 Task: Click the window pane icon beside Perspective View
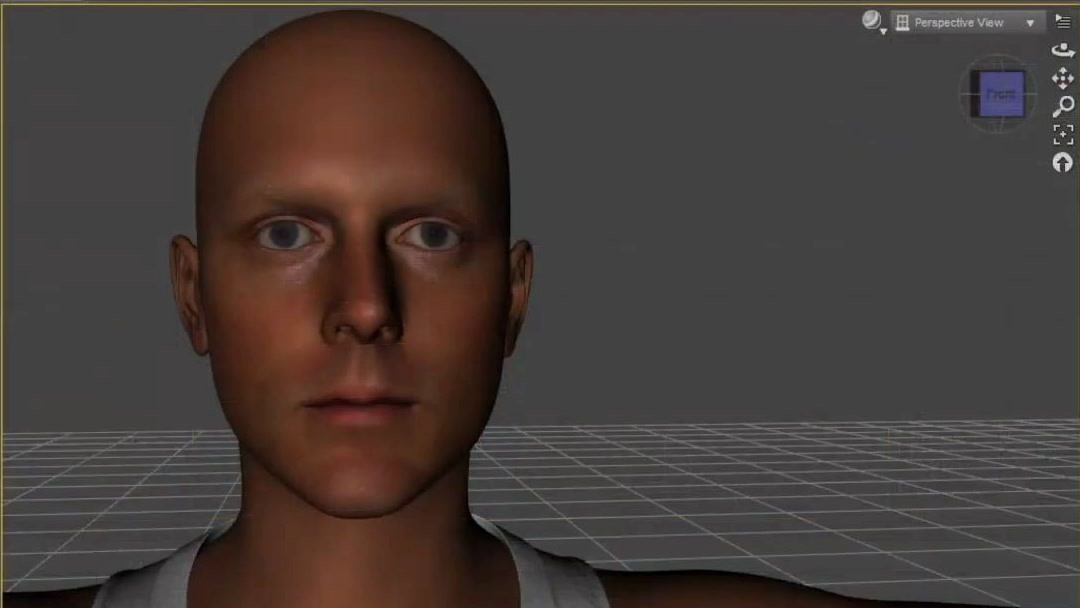tap(902, 21)
